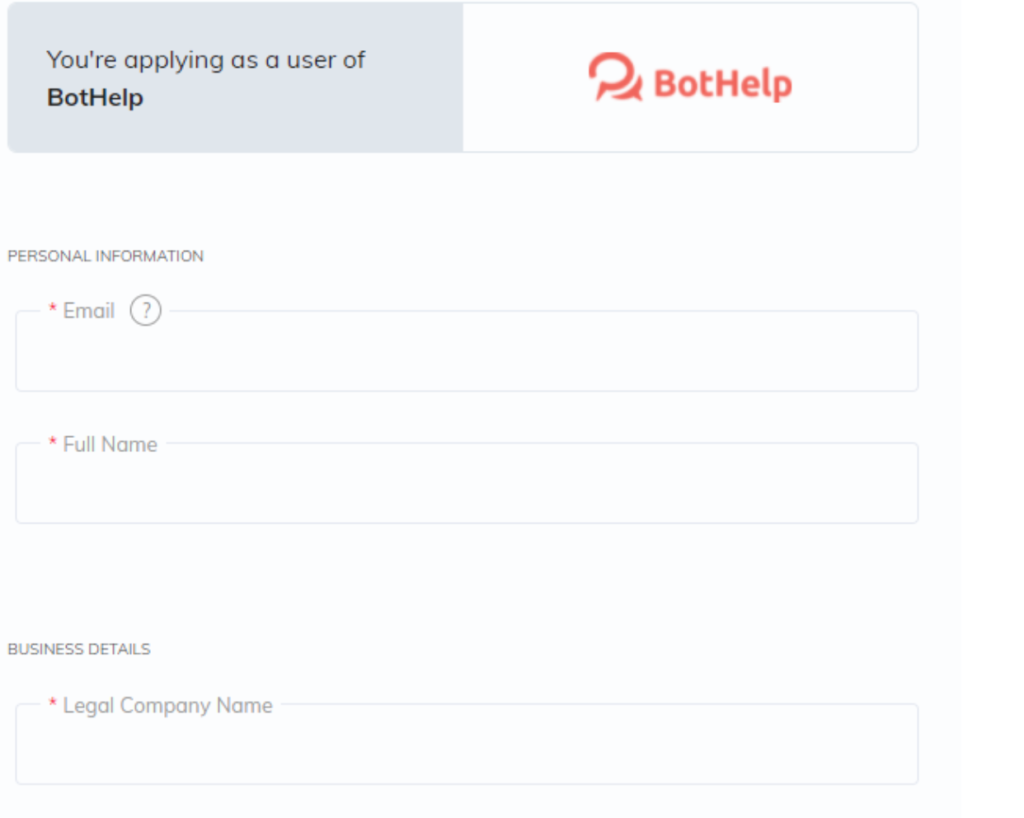
Task: Click the asterisk beside Legal Company Name
Action: pos(53,706)
